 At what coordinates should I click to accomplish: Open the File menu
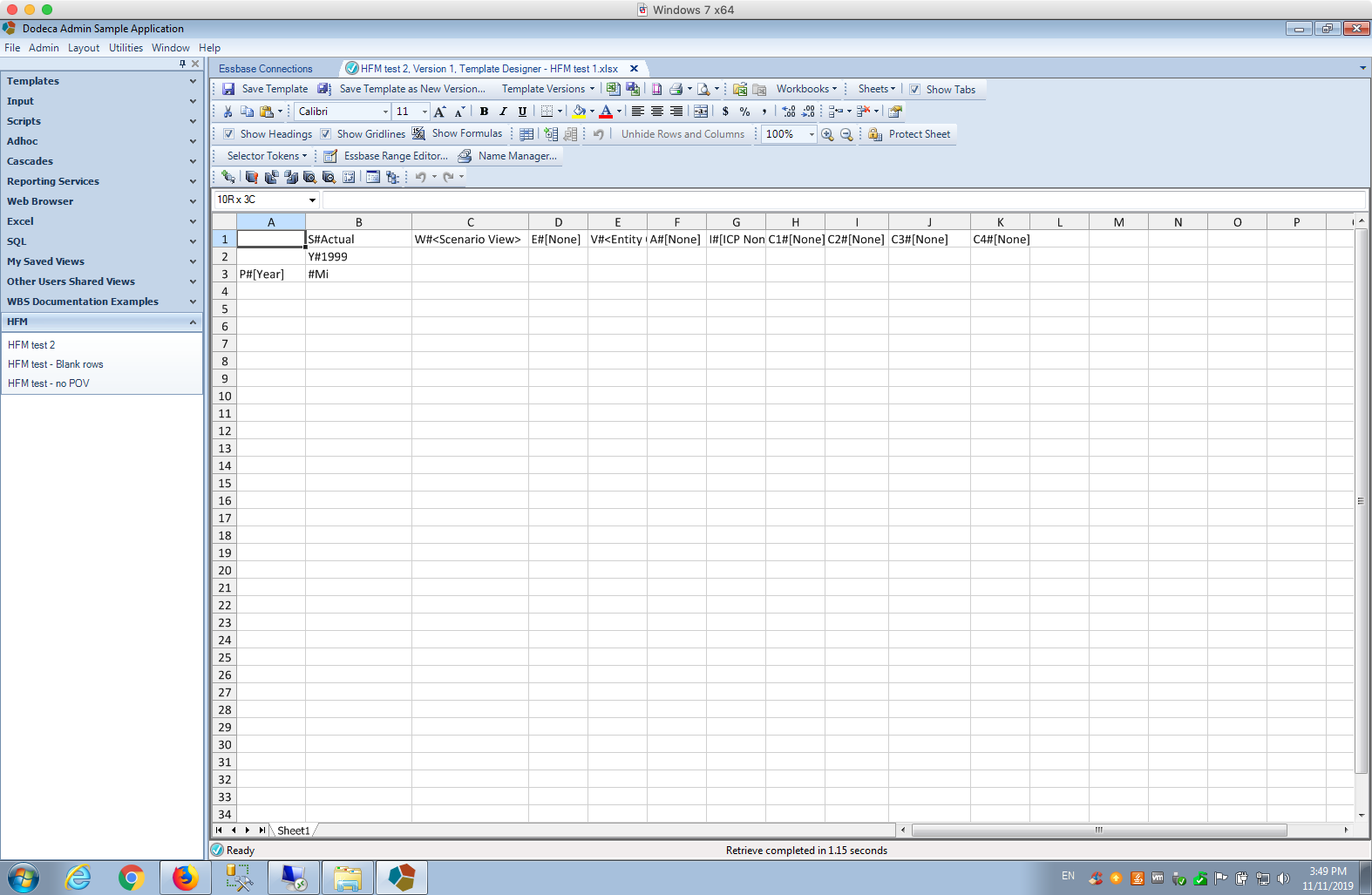(12, 48)
